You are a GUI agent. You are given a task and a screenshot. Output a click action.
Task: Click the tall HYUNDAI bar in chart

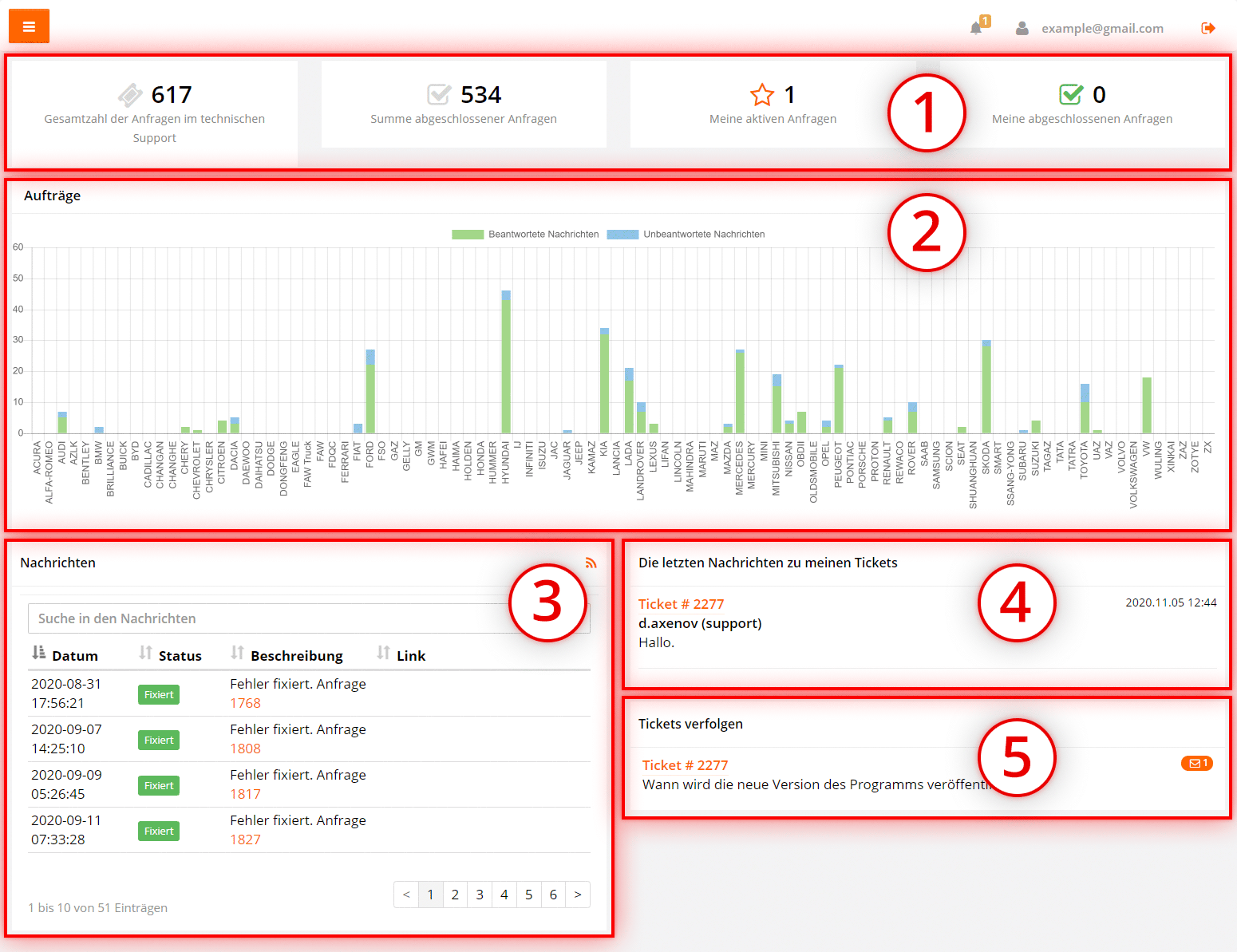[506, 367]
